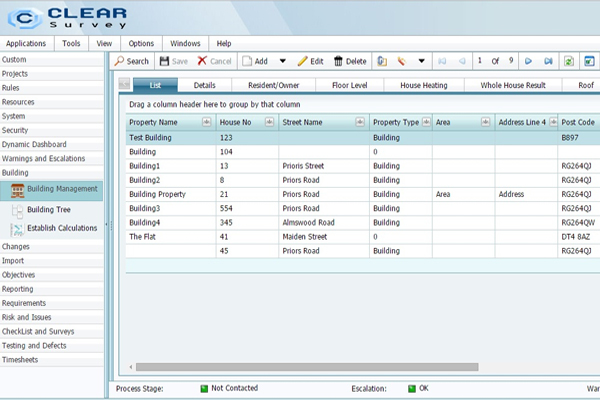Image resolution: width=600 pixels, height=400 pixels.
Task: Click the Almswood Road street cell
Action: click(324, 223)
